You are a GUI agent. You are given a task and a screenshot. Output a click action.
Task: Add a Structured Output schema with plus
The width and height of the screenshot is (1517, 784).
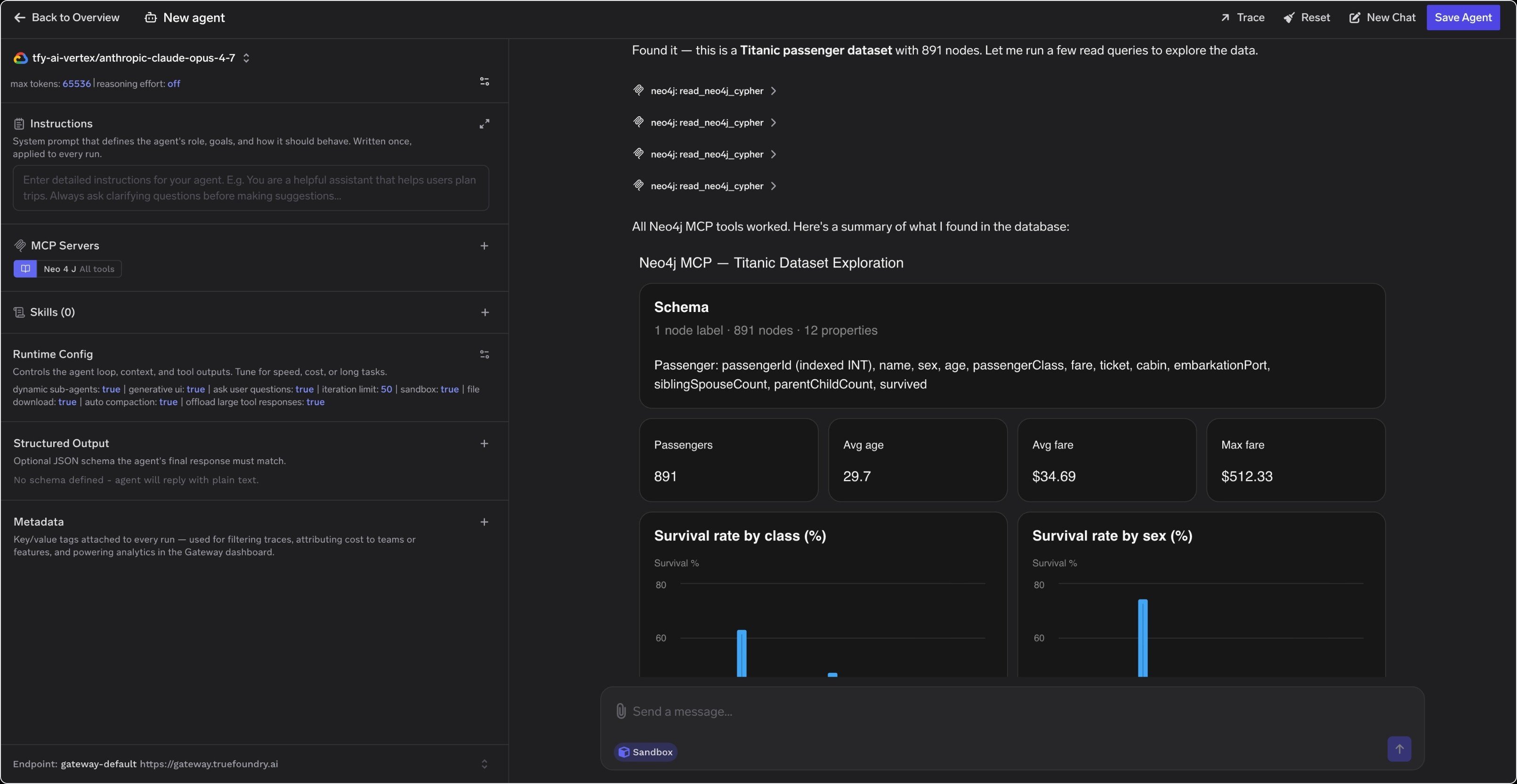pos(484,443)
